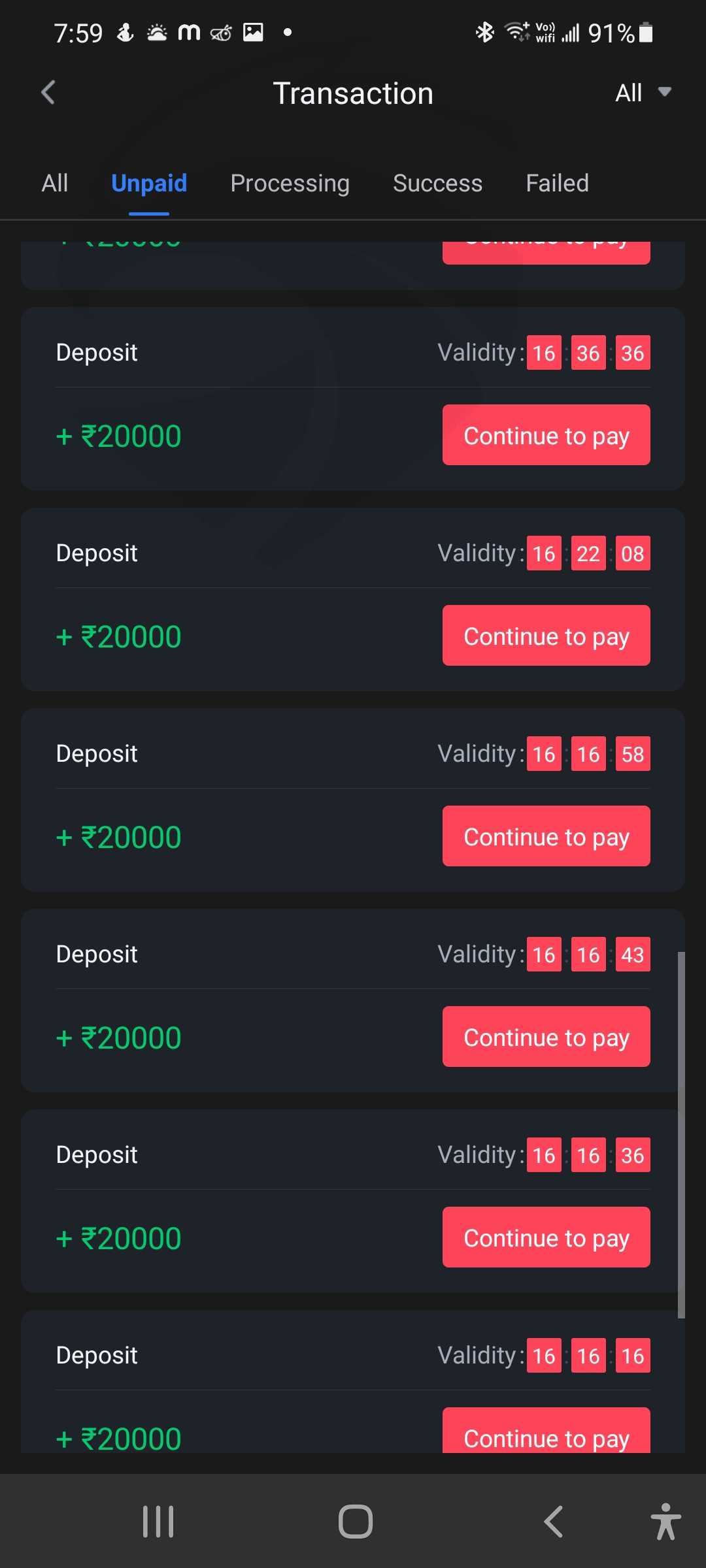Select the Unpaid tab
This screenshot has height=1568, width=706.
coord(149,184)
